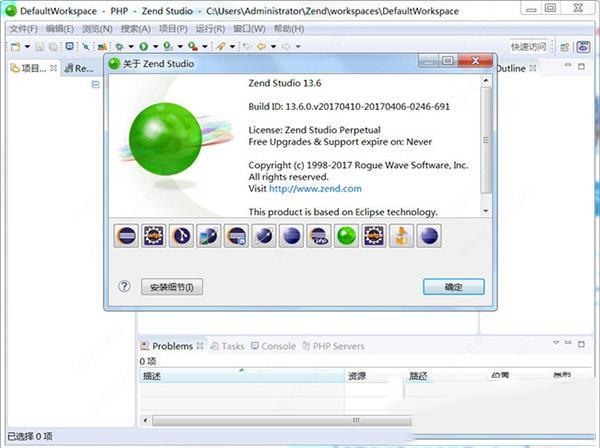Open the 编辑(E) menu
Image resolution: width=600 pixels, height=448 pixels.
(60, 29)
